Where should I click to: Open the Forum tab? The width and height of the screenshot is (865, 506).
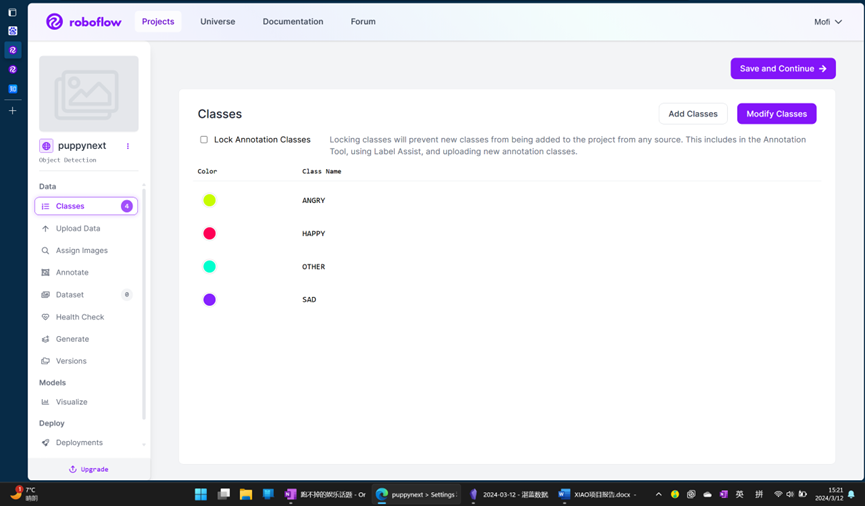pyautogui.click(x=363, y=22)
